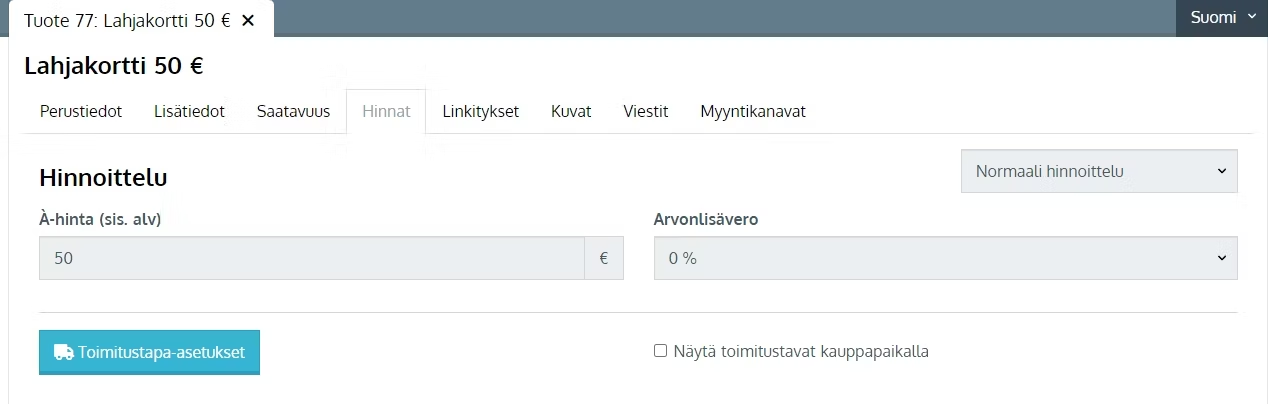
Task: Switch to the Perustiedot tab
Action: (81, 111)
